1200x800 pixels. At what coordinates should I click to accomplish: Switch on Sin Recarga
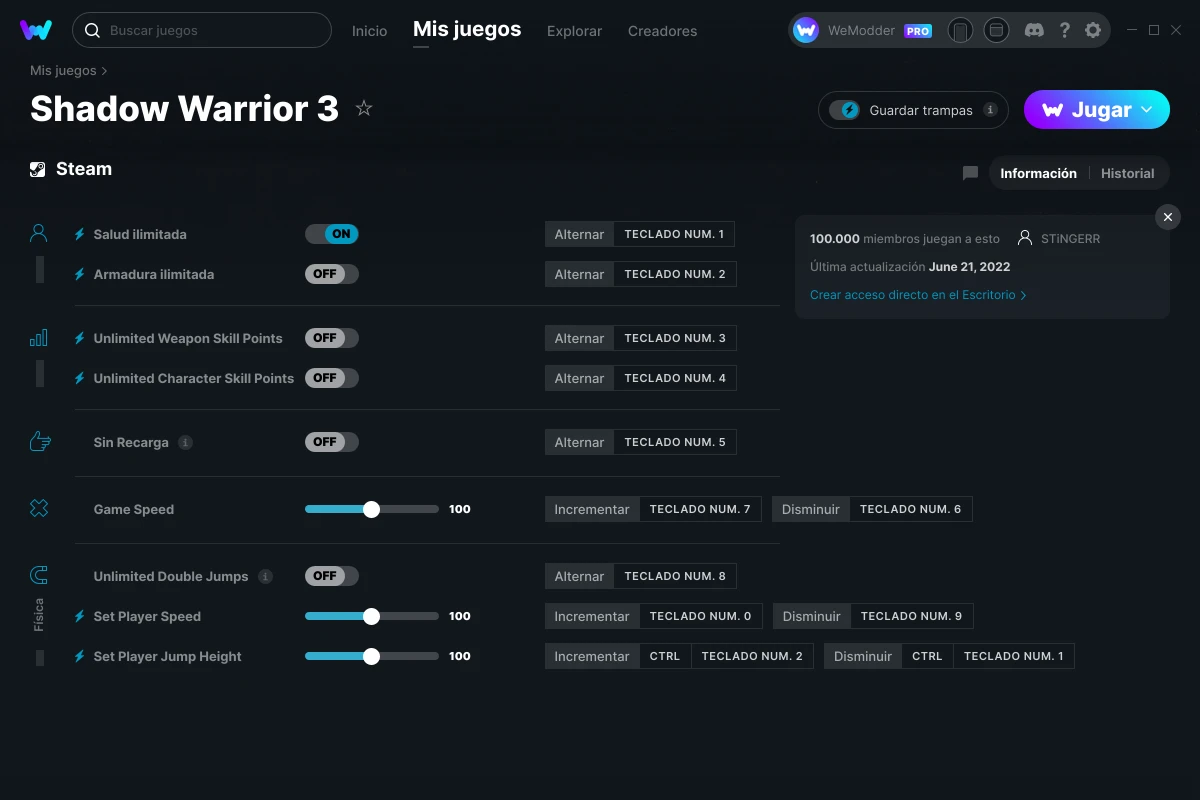(x=332, y=442)
